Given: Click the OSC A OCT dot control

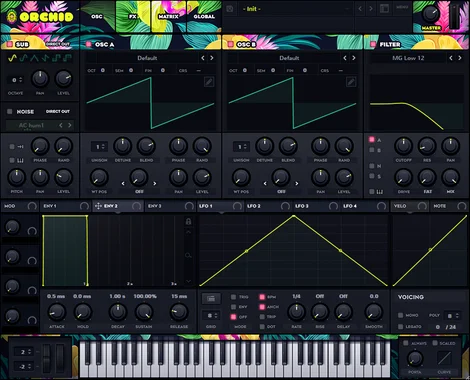Looking at the screenshot, I should pos(103,70).
